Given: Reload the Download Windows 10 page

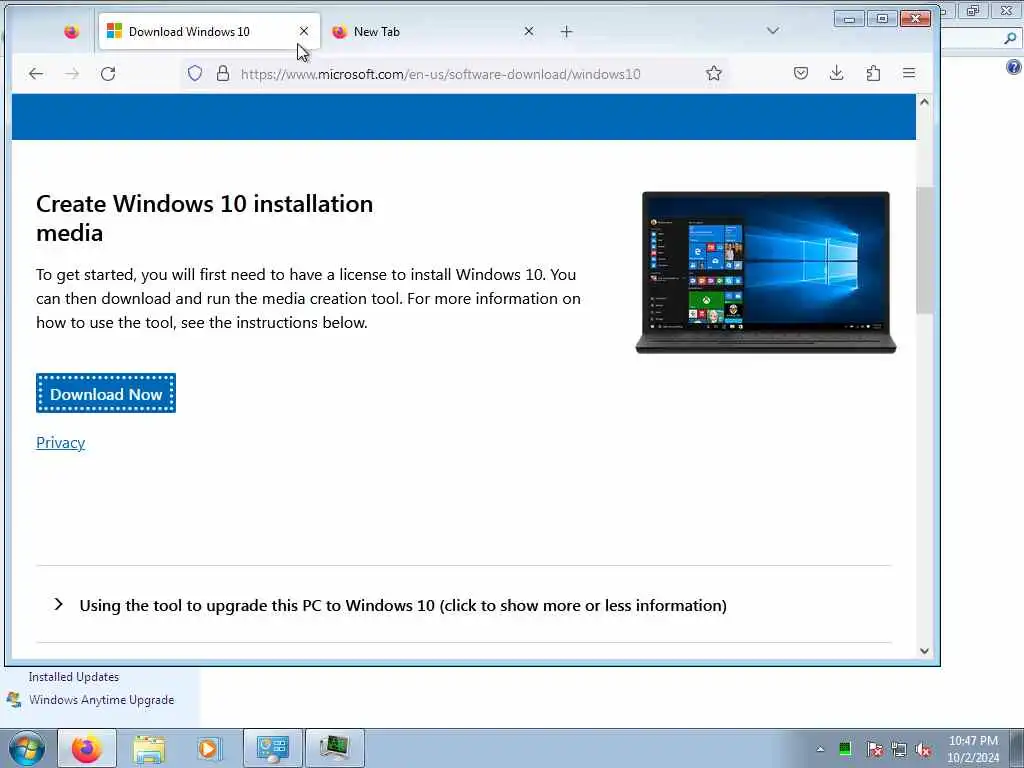Looking at the screenshot, I should click(x=108, y=74).
